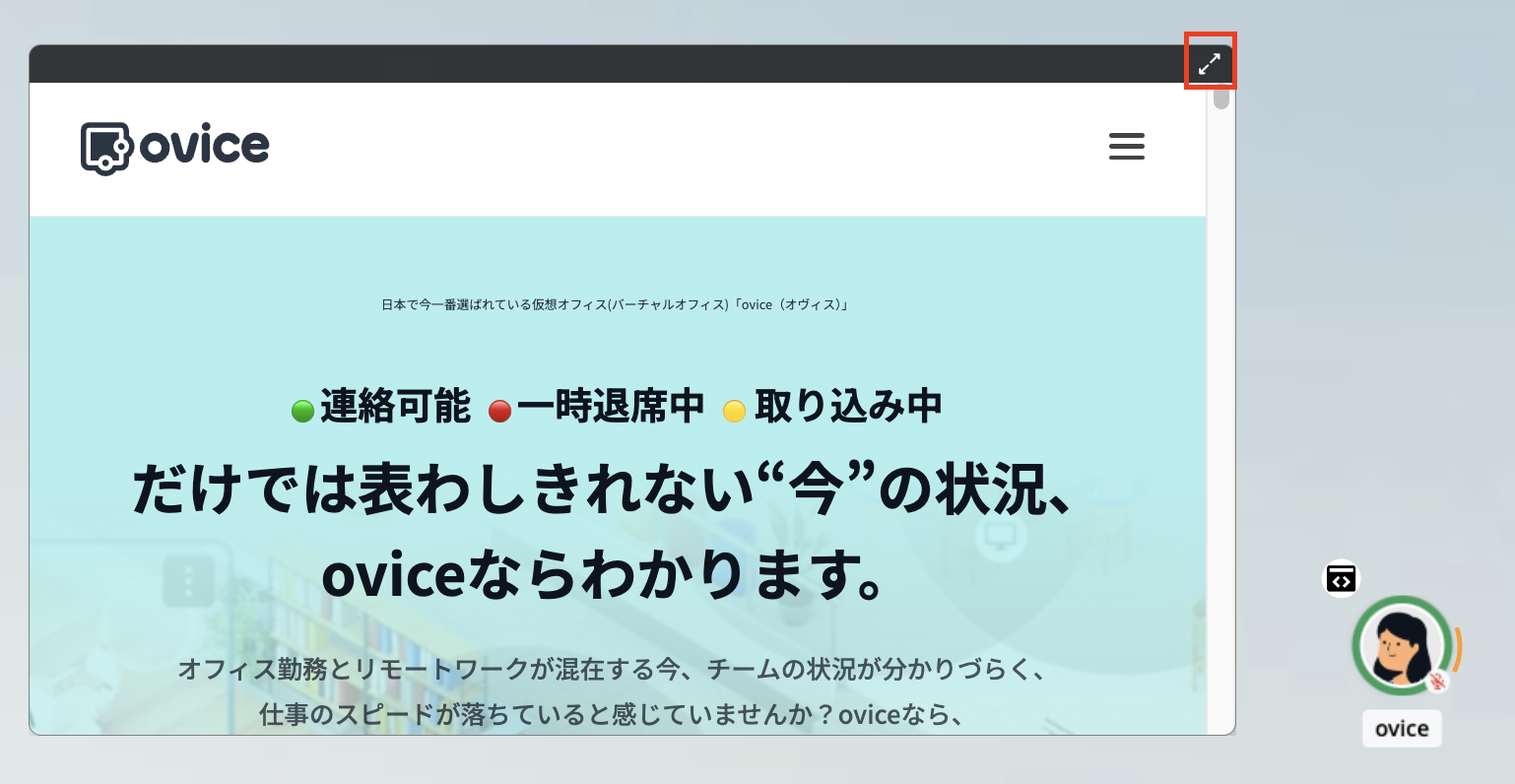The width and height of the screenshot is (1515, 784).
Task: Click the green dot beside 連絡可能
Action: point(303,411)
